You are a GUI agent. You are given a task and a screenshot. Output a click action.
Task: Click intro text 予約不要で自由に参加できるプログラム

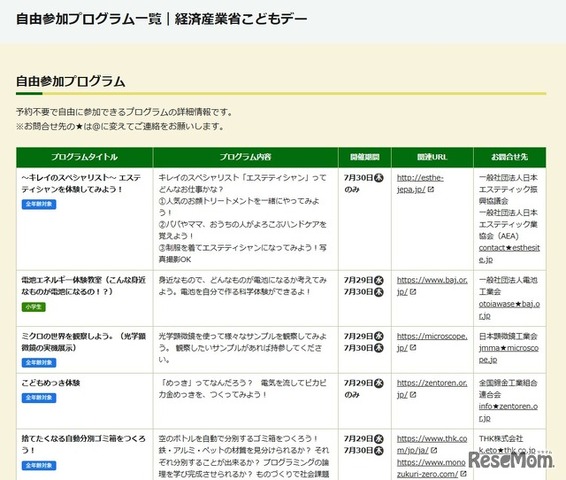(x=124, y=112)
